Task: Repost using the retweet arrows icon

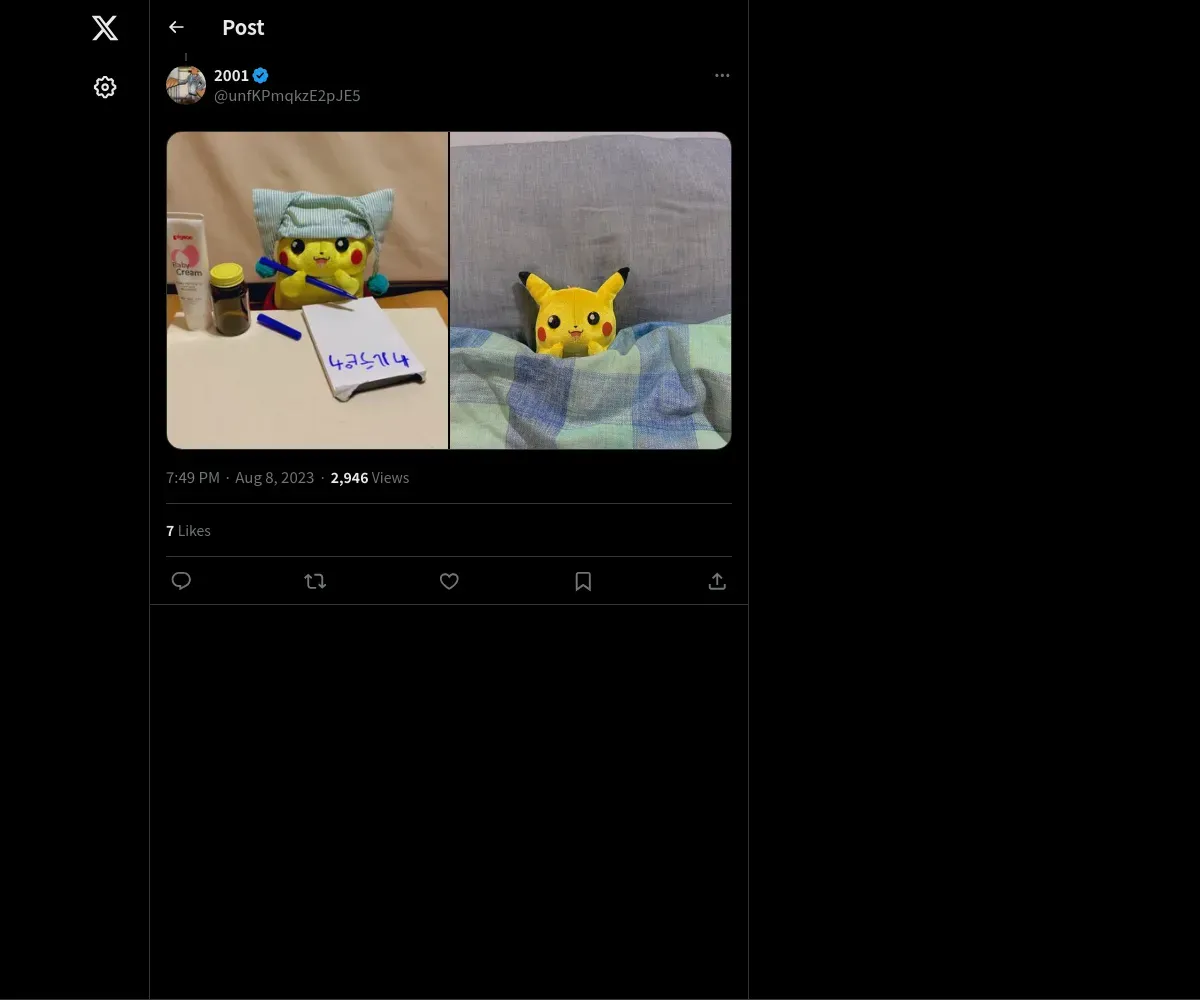Action: (x=315, y=581)
